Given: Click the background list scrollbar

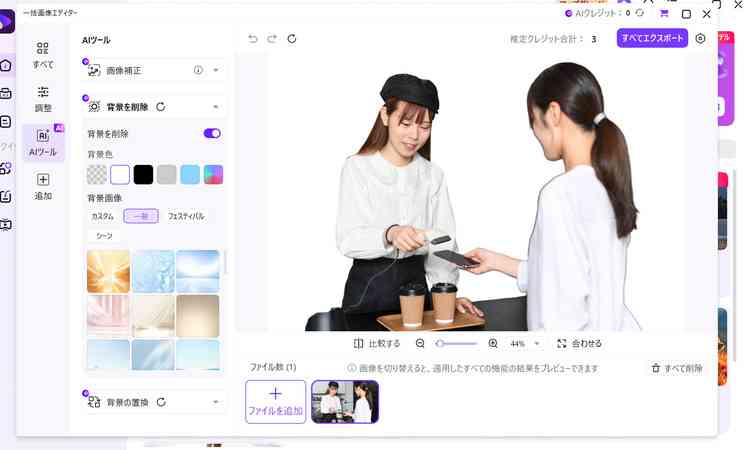Looking at the screenshot, I should pyautogui.click(x=225, y=263).
